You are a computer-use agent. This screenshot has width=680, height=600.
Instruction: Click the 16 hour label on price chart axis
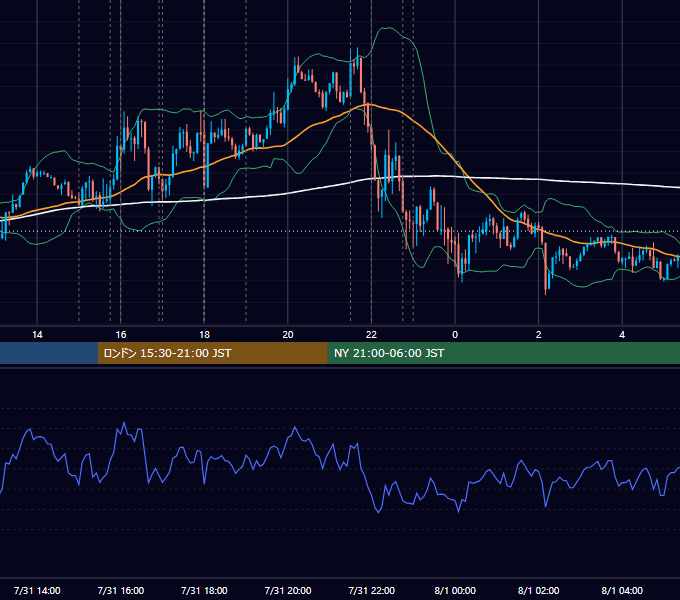[121, 335]
